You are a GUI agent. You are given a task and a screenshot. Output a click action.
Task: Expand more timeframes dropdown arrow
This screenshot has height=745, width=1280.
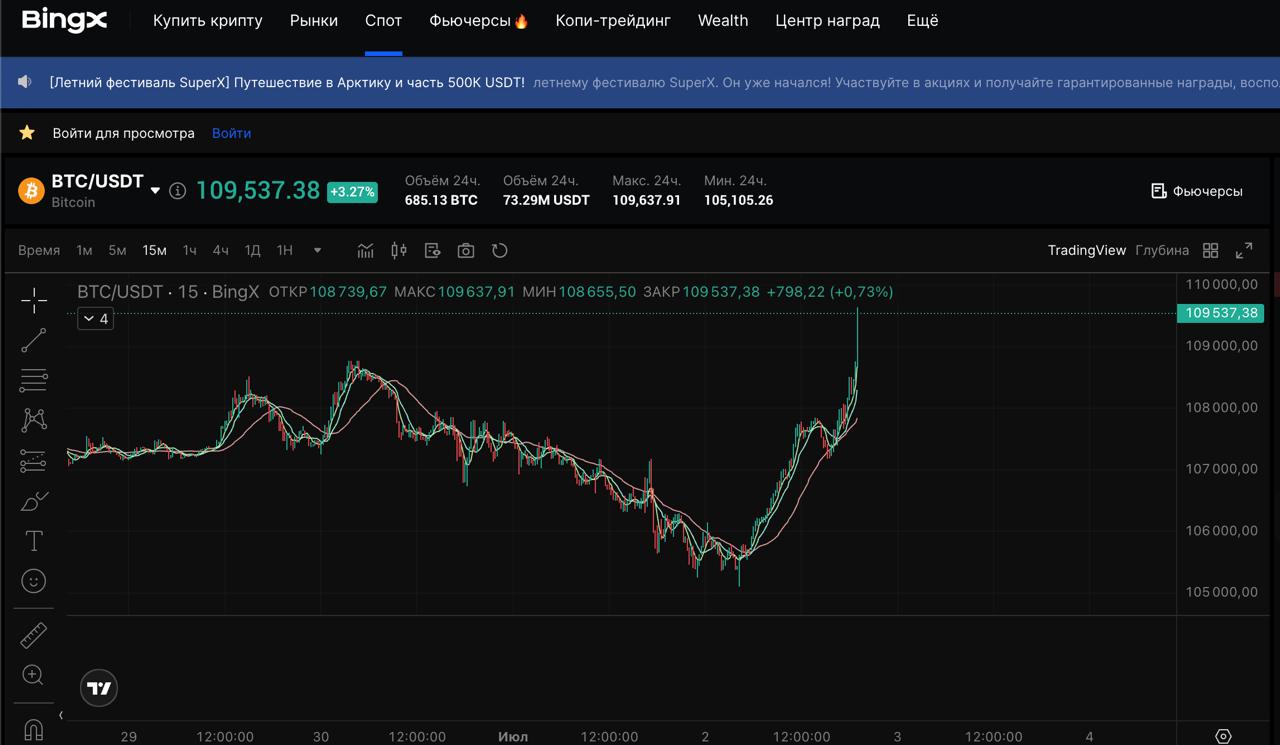(318, 250)
